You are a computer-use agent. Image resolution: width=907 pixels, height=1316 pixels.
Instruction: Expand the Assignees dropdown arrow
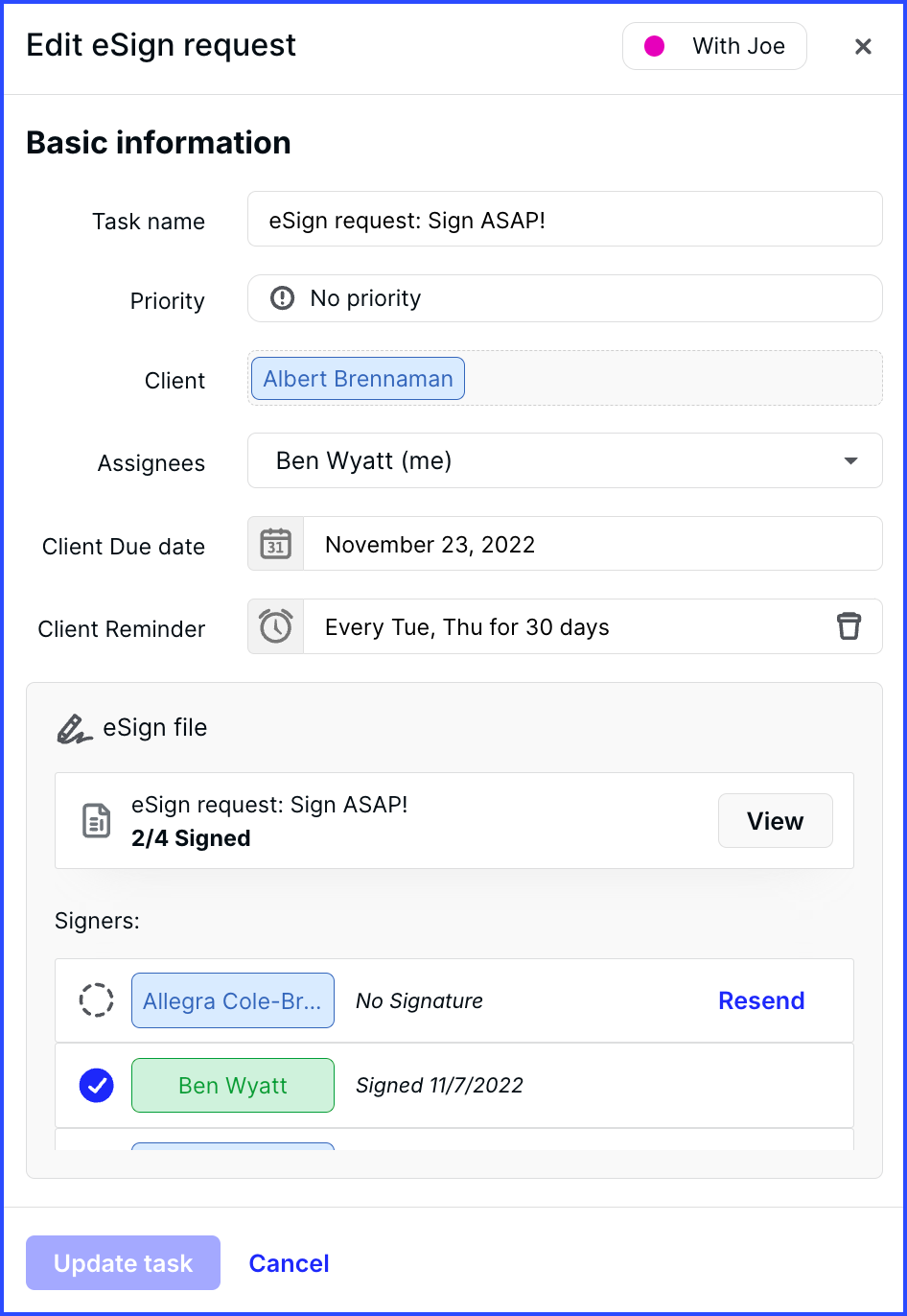point(850,461)
